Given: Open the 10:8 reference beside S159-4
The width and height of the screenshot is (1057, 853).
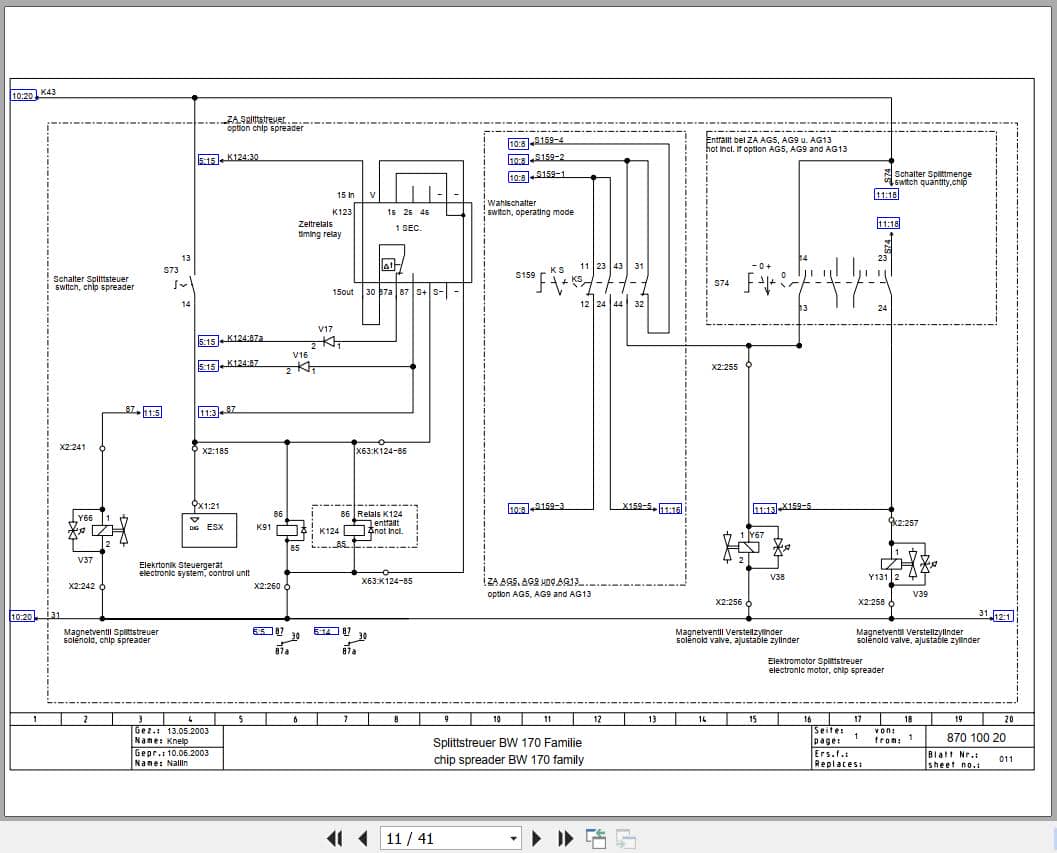Looking at the screenshot, I should (x=518, y=144).
